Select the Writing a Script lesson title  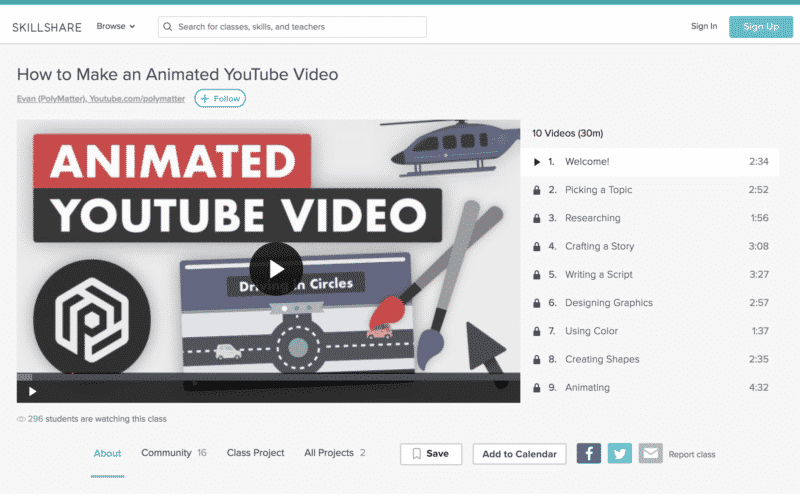coord(598,275)
